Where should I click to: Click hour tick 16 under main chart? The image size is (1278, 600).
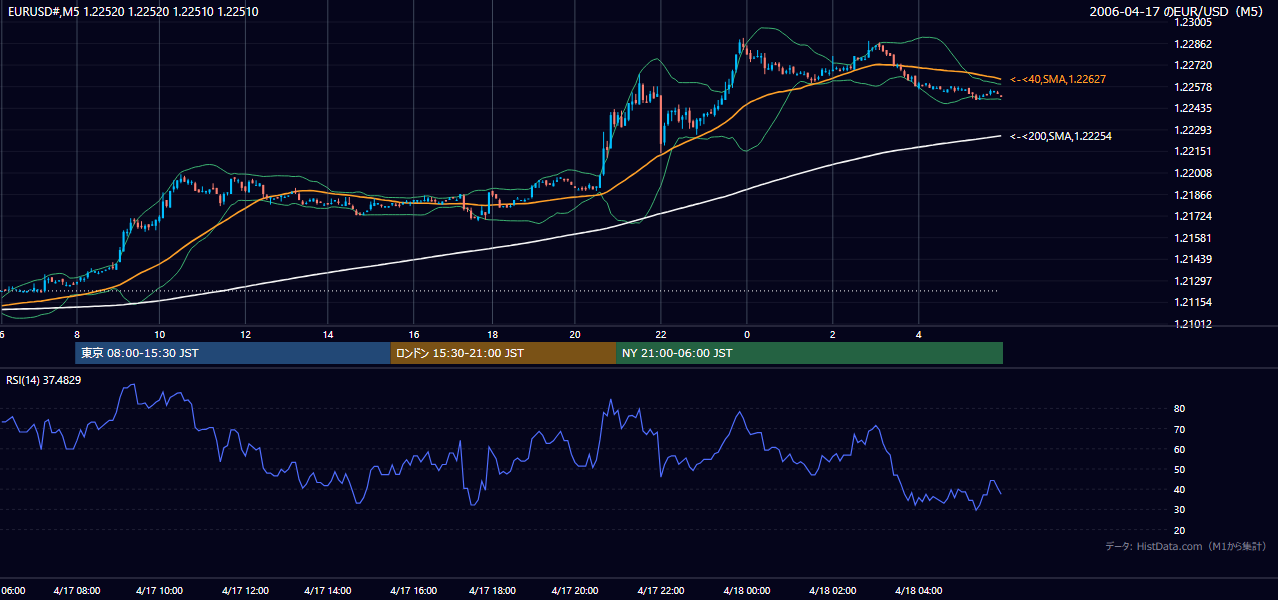point(413,334)
